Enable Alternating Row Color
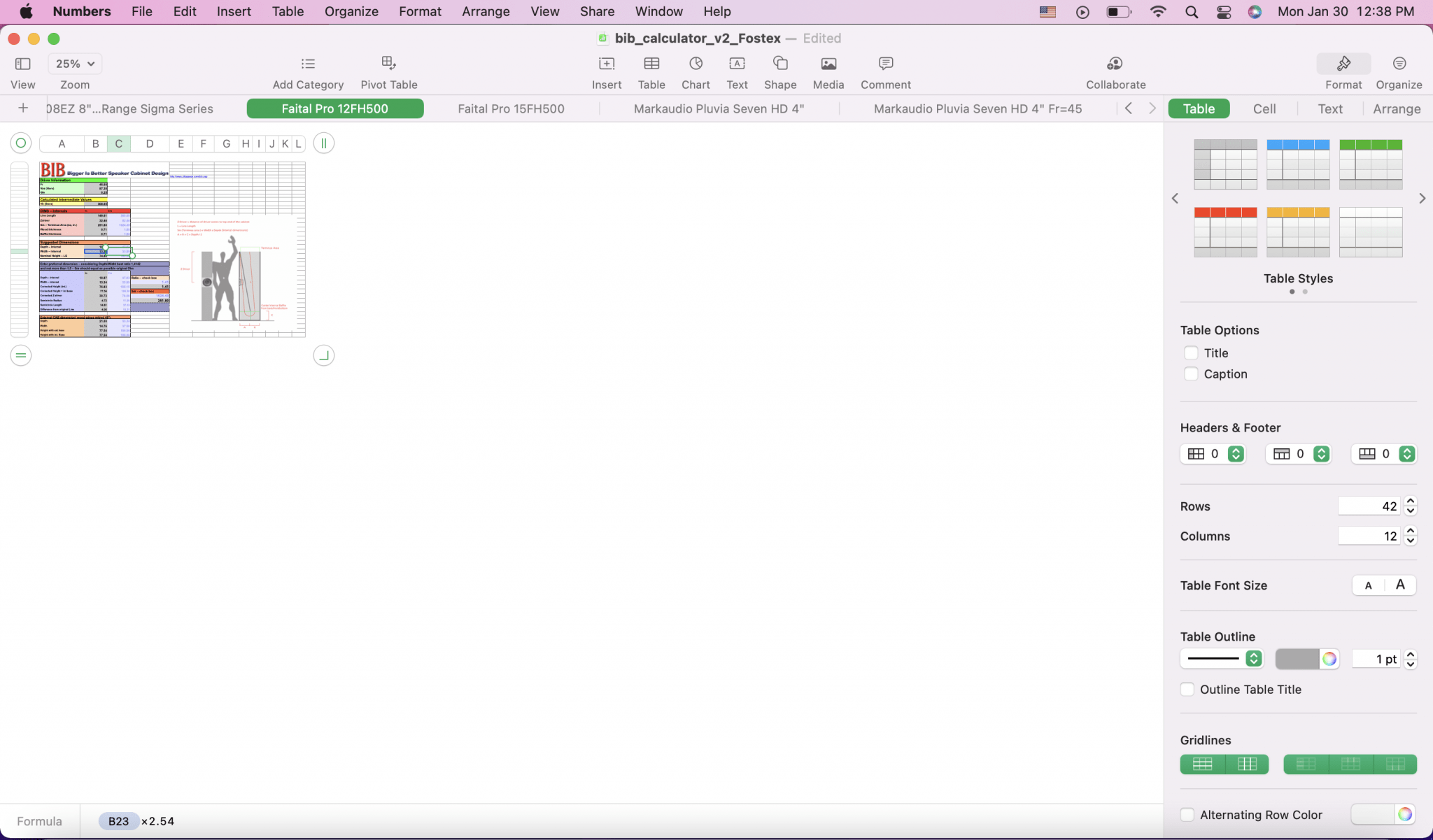The width and height of the screenshot is (1433, 840). click(x=1187, y=815)
